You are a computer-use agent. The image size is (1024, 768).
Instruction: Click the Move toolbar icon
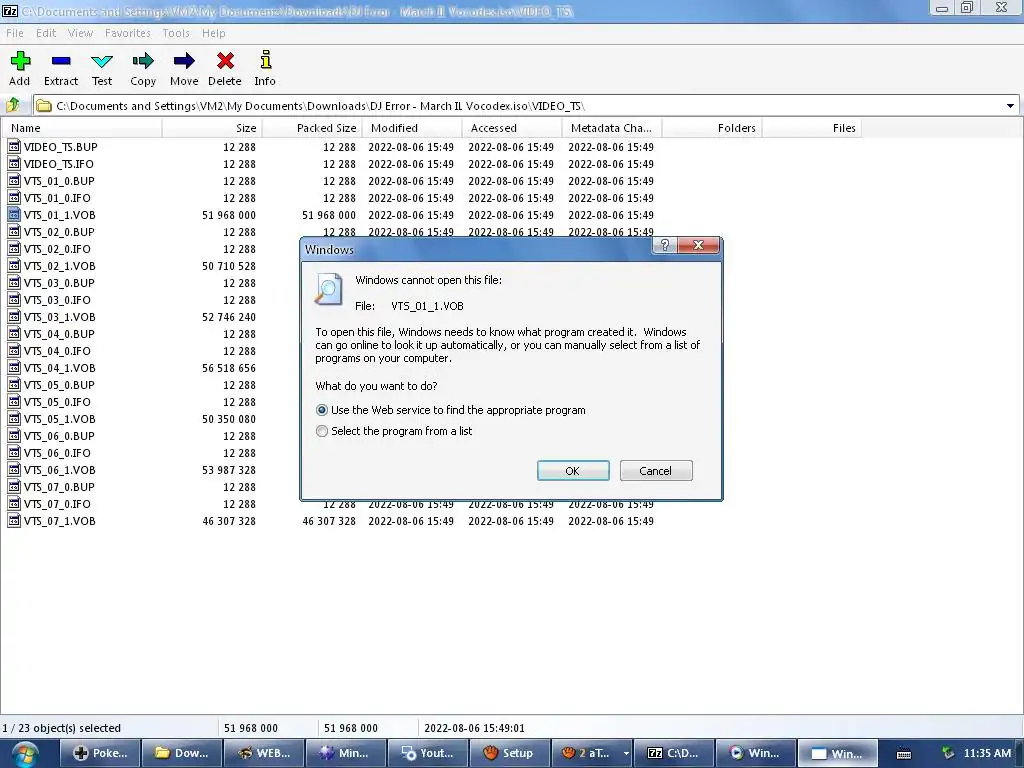pos(184,61)
